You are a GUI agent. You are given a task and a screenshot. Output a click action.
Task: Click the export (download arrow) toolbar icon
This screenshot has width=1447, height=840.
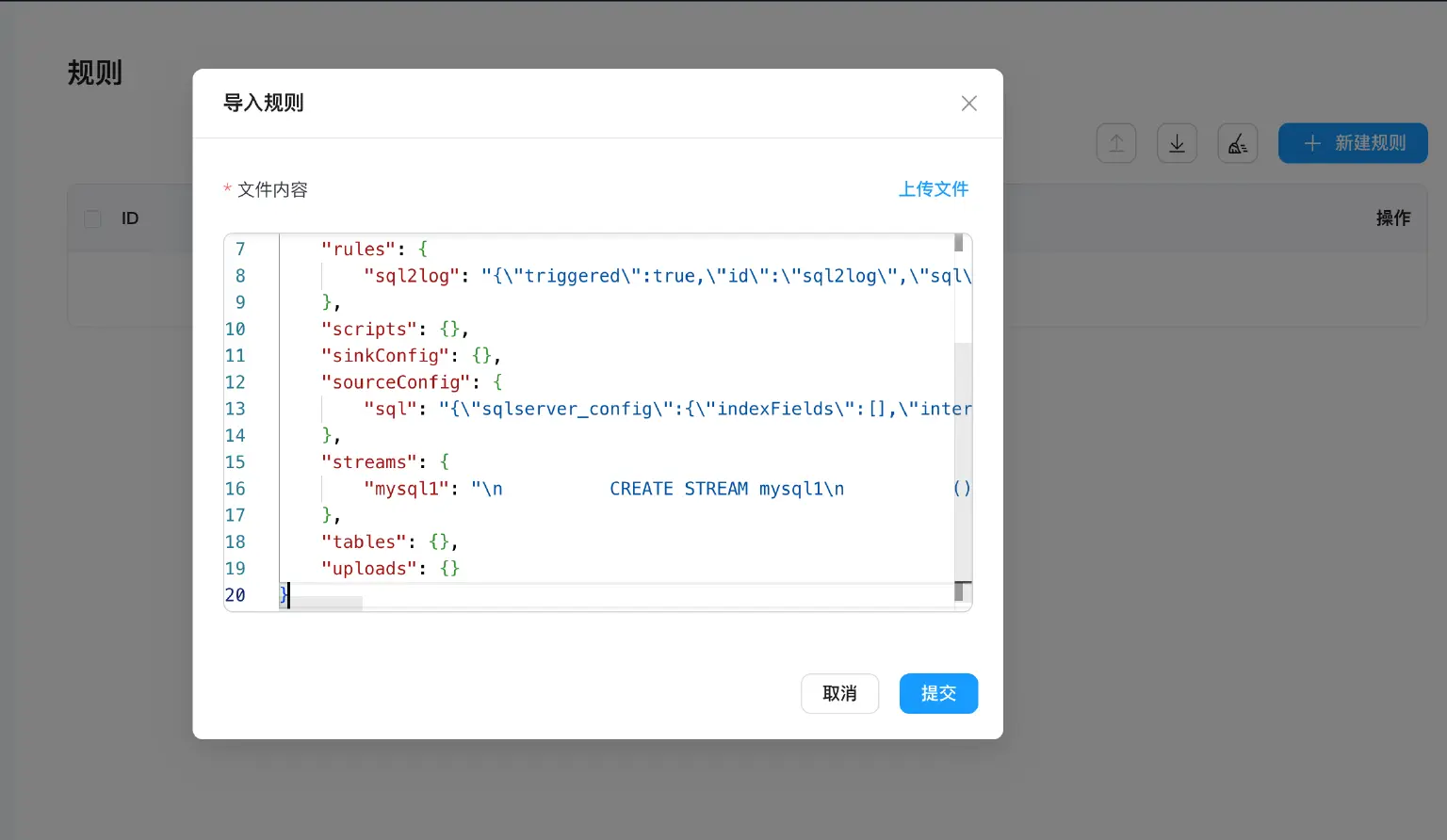1177,143
